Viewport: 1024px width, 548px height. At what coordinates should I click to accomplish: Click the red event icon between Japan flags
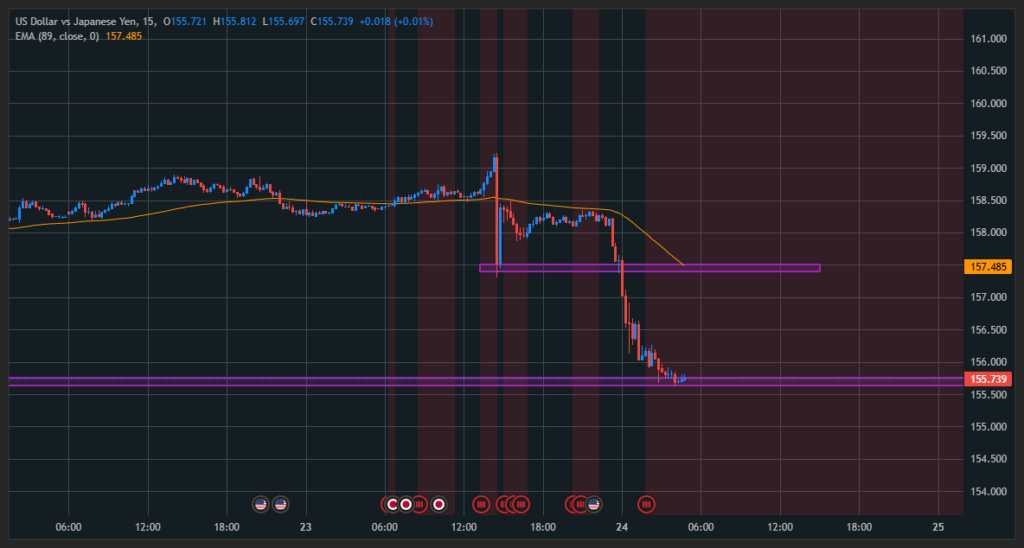click(x=420, y=503)
